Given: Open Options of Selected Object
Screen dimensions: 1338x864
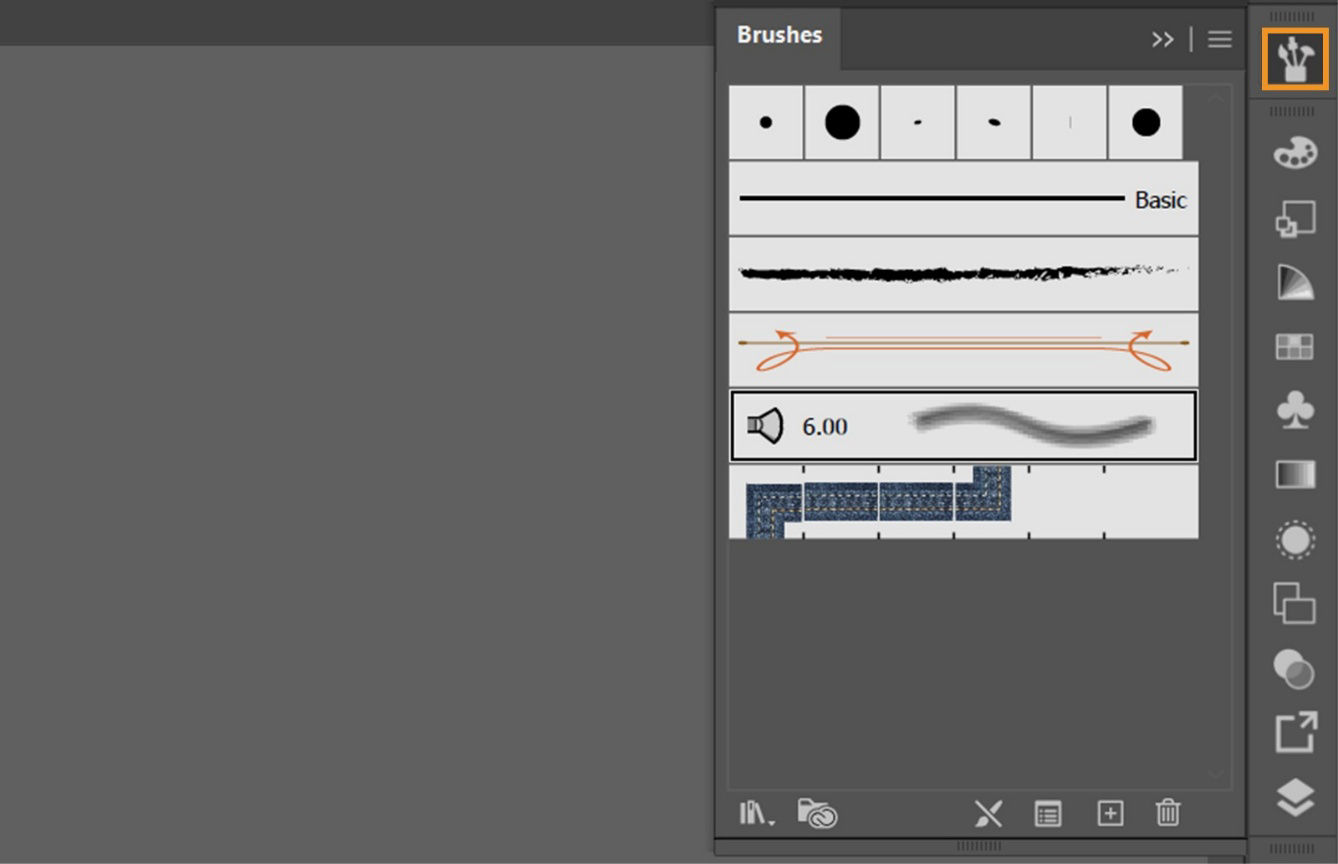Looking at the screenshot, I should pos(1047,813).
